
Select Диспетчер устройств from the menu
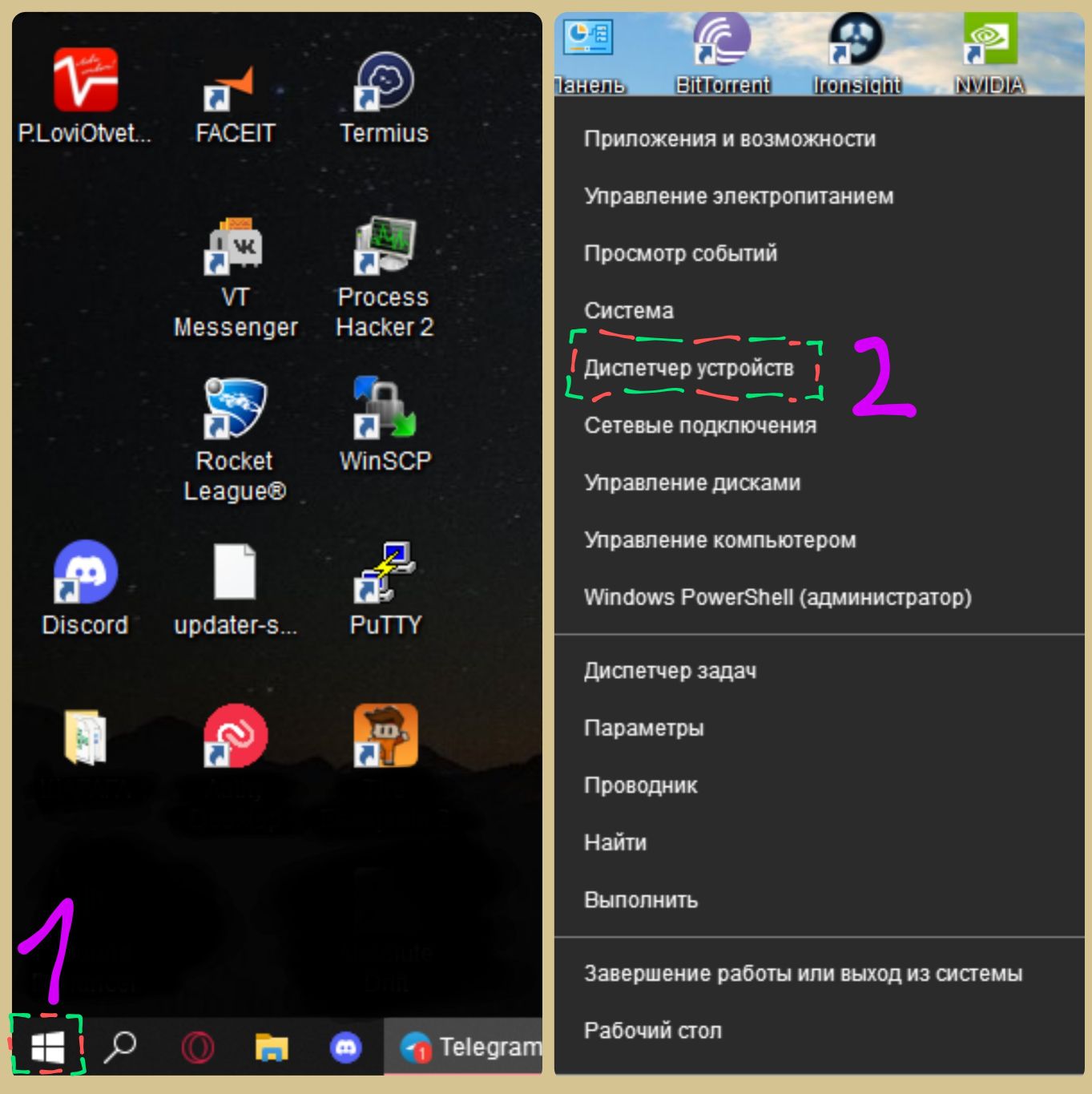click(689, 369)
